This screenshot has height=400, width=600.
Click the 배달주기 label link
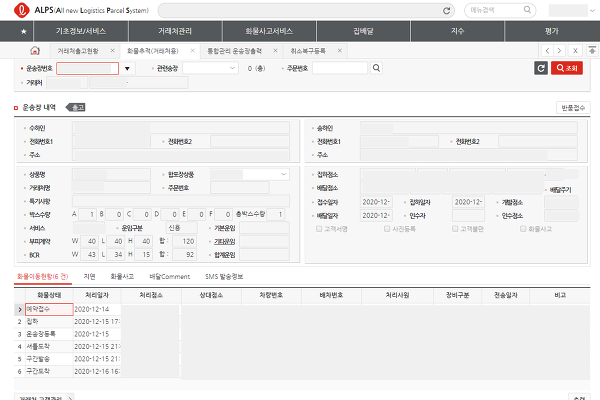pos(560,190)
